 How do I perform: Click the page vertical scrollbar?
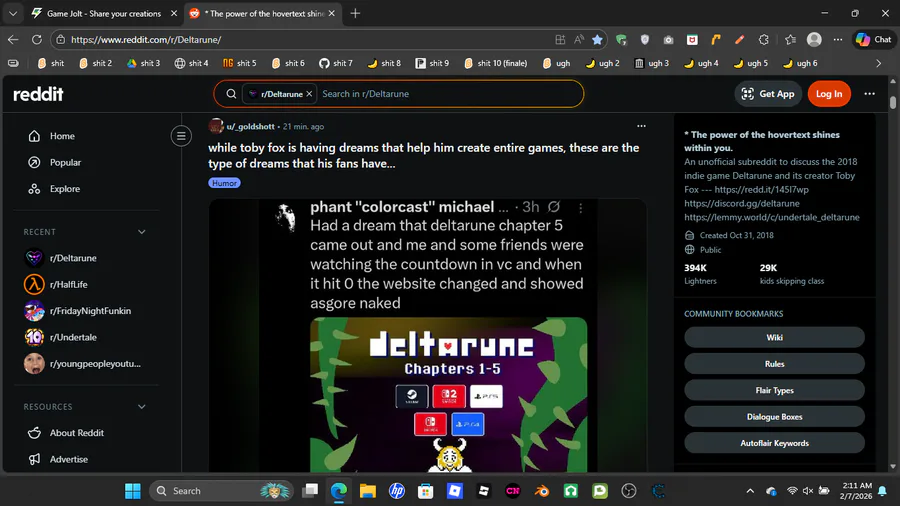click(x=893, y=102)
